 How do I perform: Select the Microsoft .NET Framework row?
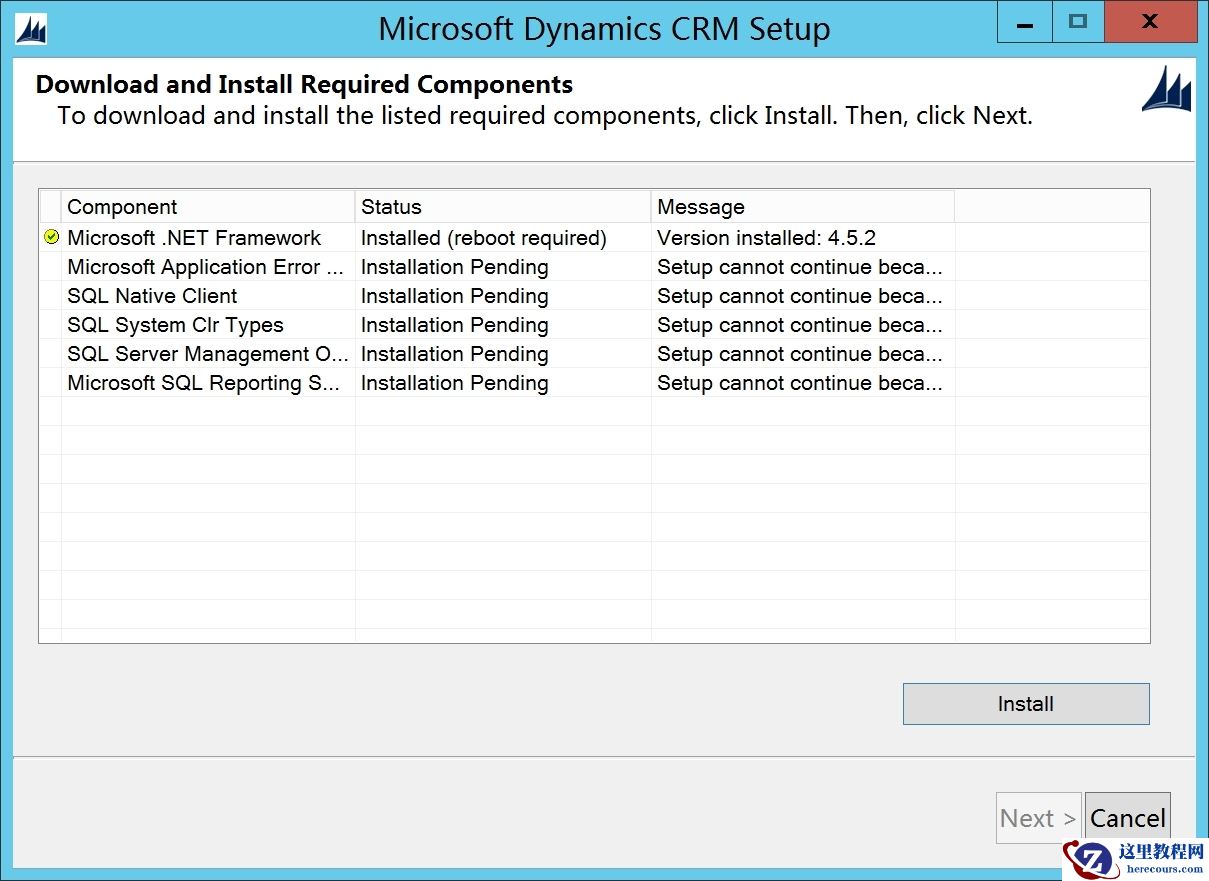[193, 237]
